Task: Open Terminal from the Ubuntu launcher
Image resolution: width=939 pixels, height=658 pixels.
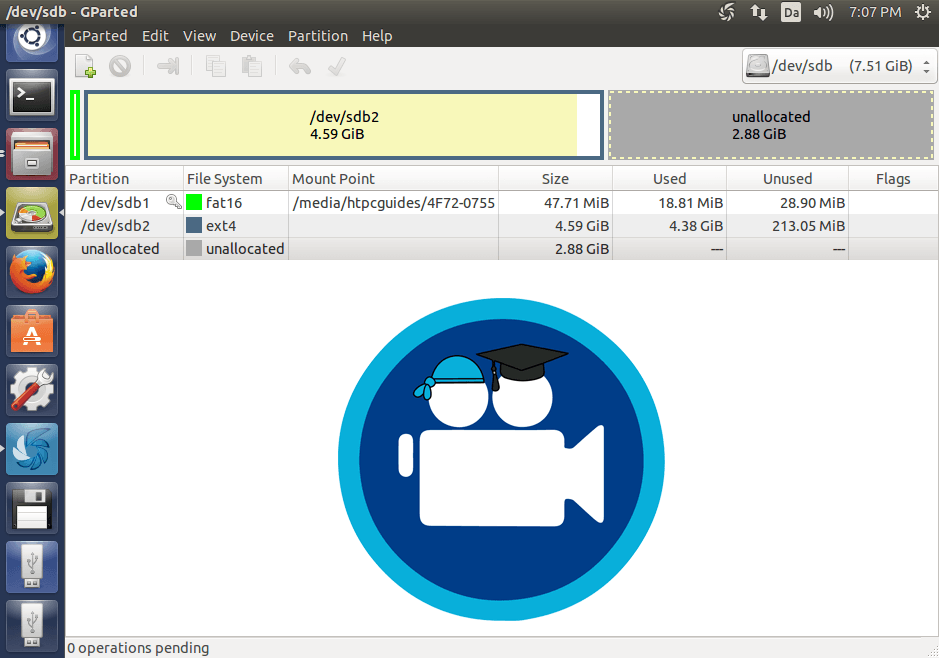Action: click(32, 97)
